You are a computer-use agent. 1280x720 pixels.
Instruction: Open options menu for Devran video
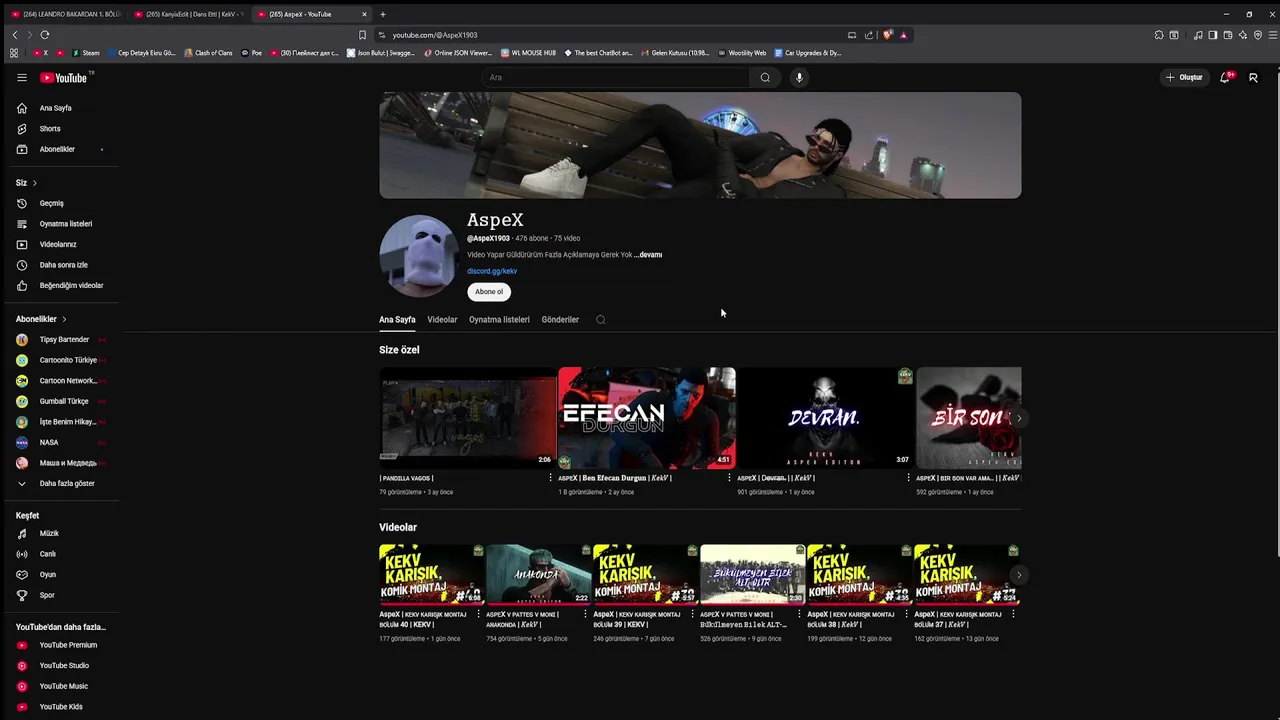click(x=908, y=478)
